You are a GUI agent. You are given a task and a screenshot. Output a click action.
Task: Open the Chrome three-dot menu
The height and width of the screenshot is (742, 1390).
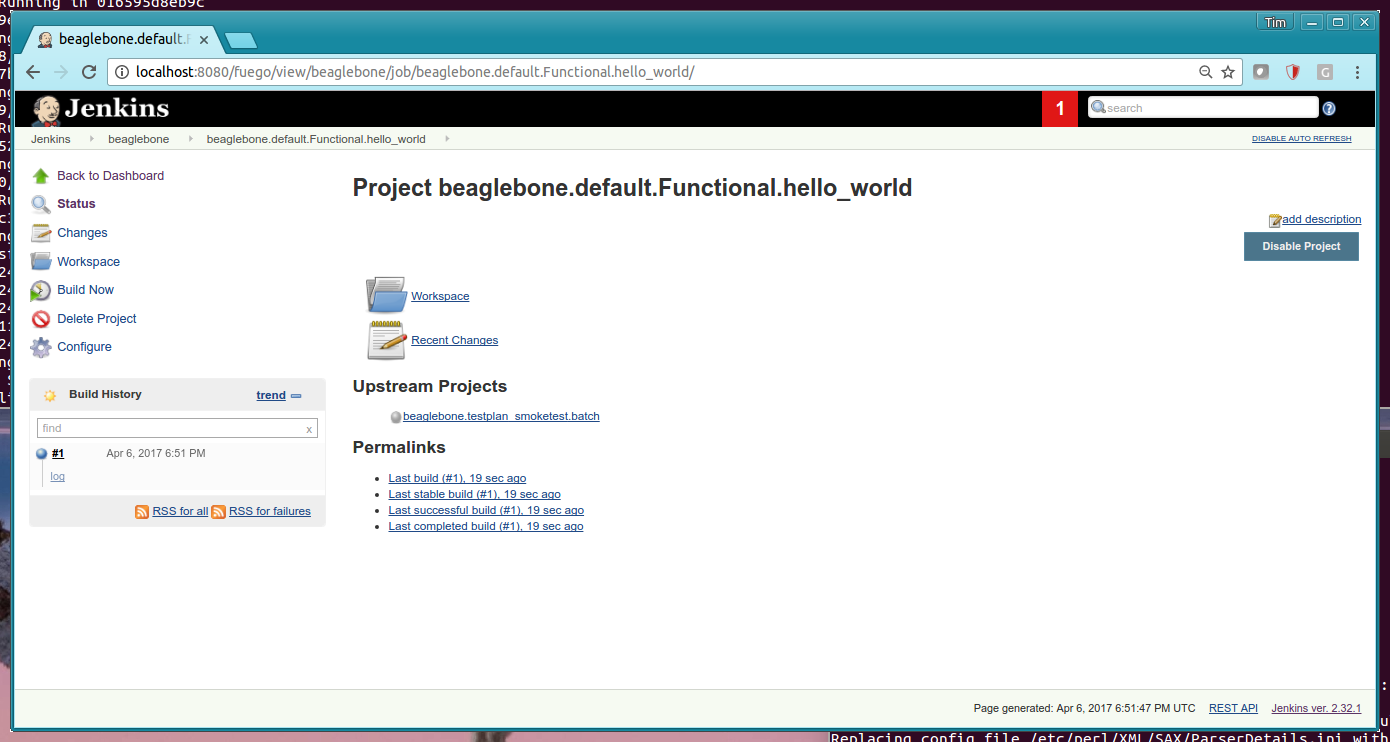click(x=1357, y=72)
